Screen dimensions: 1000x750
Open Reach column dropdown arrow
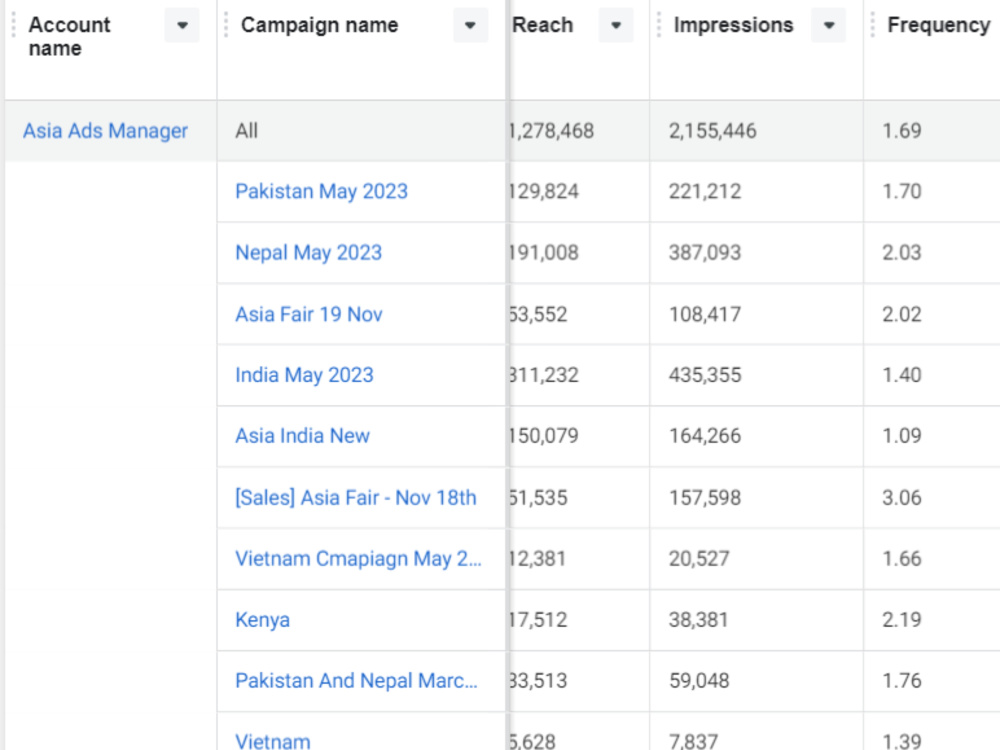click(x=616, y=26)
